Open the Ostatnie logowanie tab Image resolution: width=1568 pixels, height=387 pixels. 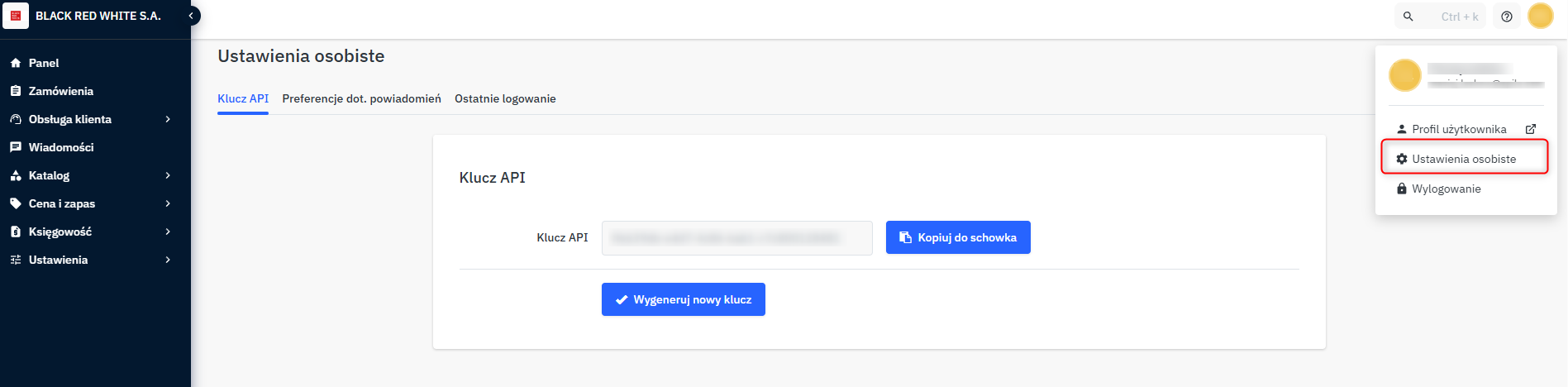pos(505,98)
